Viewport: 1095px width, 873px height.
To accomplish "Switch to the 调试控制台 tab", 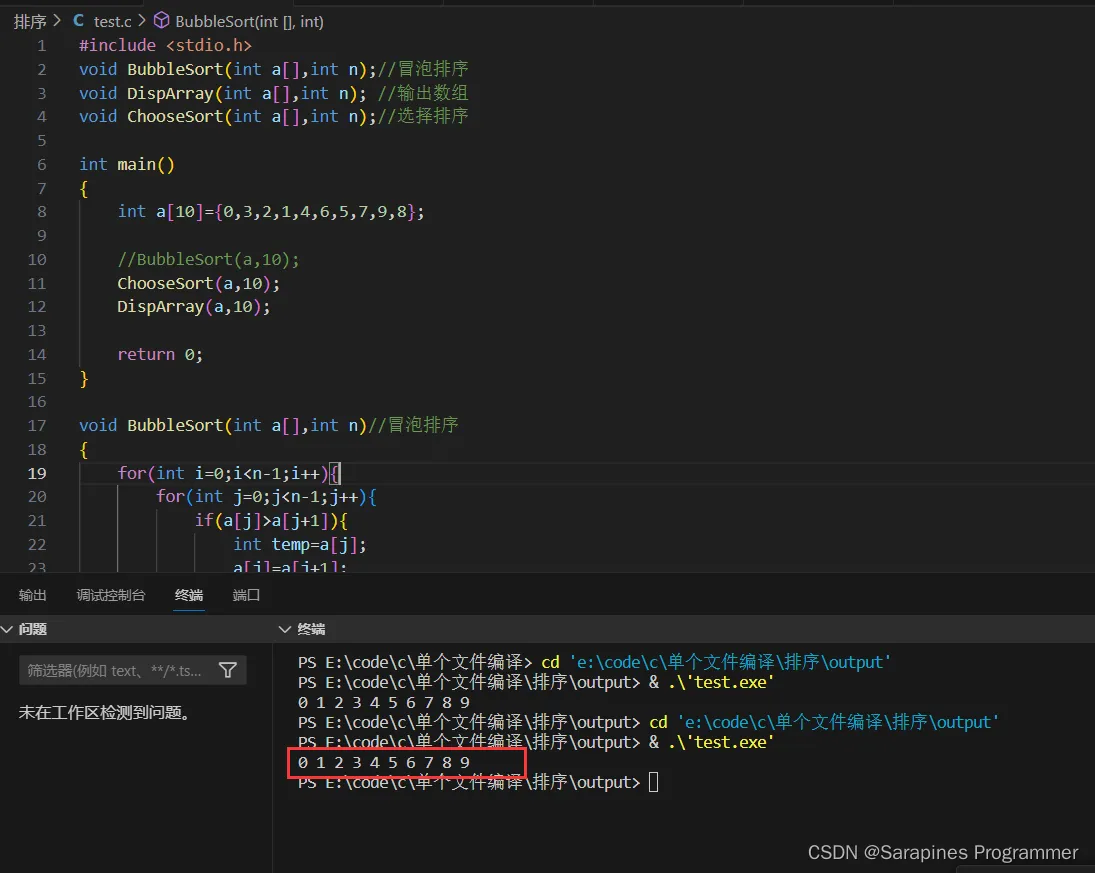I will 110,595.
